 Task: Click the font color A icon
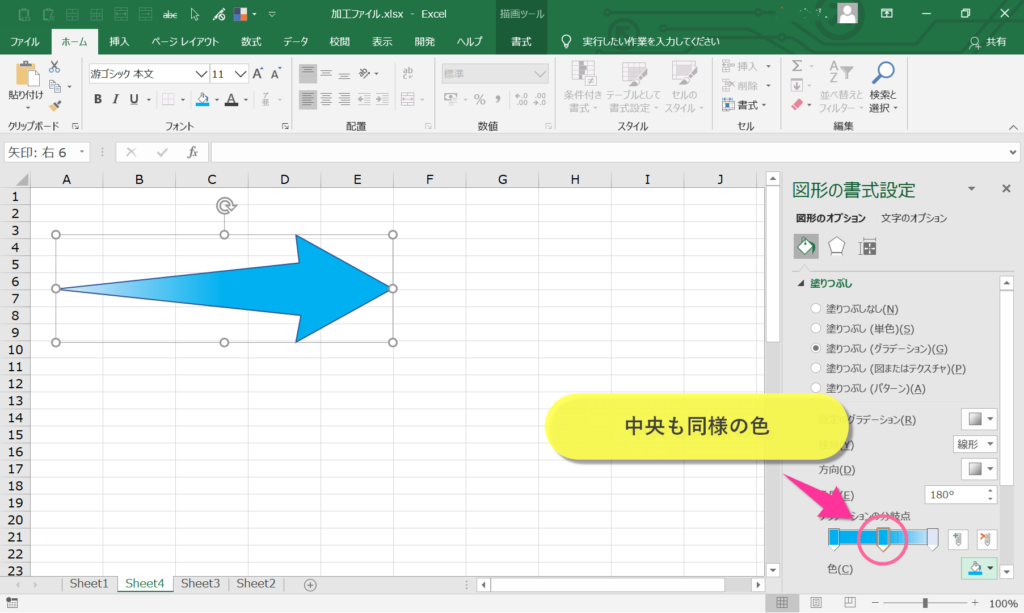(231, 98)
